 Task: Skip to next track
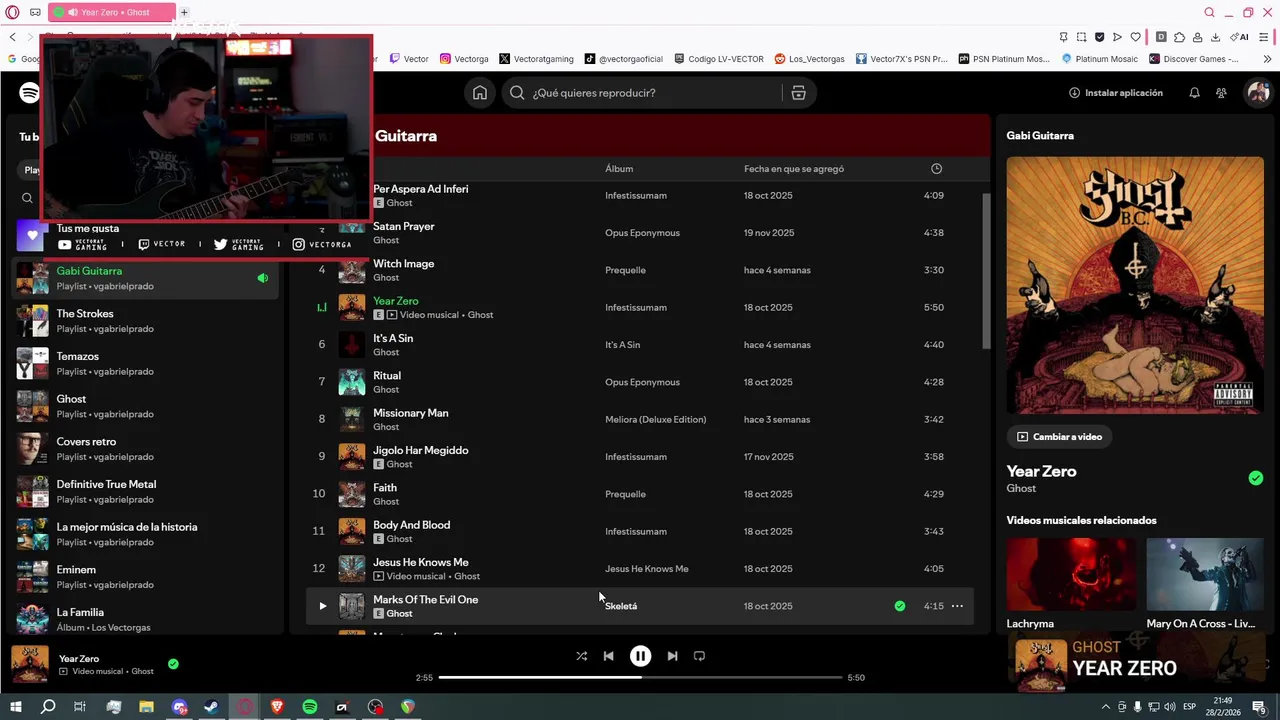(x=672, y=656)
